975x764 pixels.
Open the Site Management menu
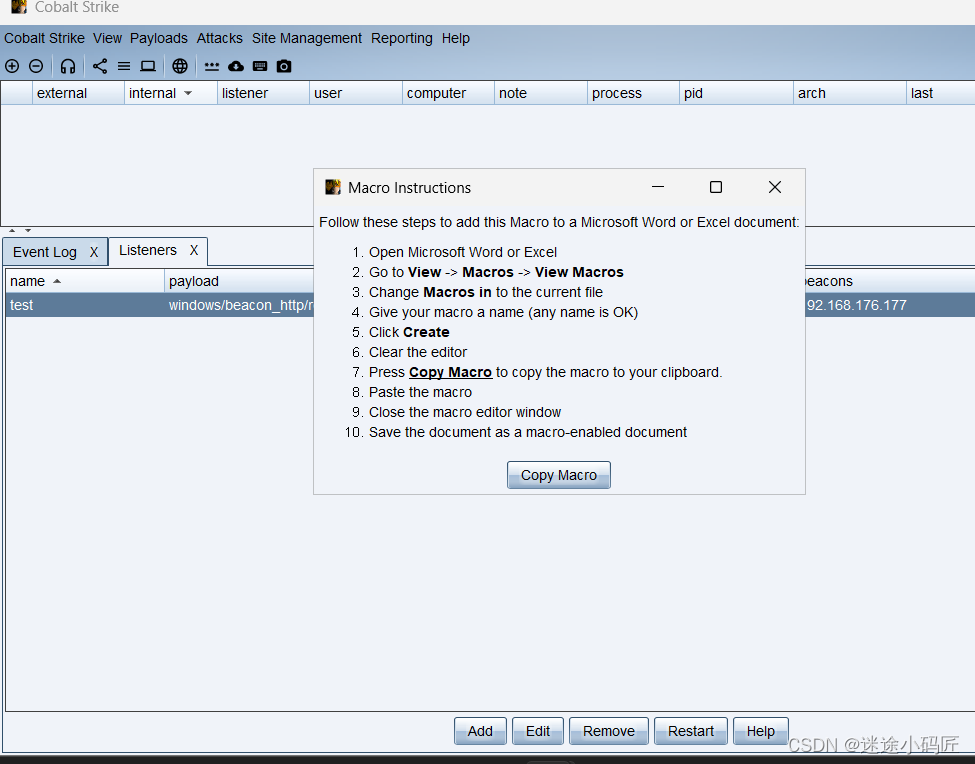(x=307, y=38)
